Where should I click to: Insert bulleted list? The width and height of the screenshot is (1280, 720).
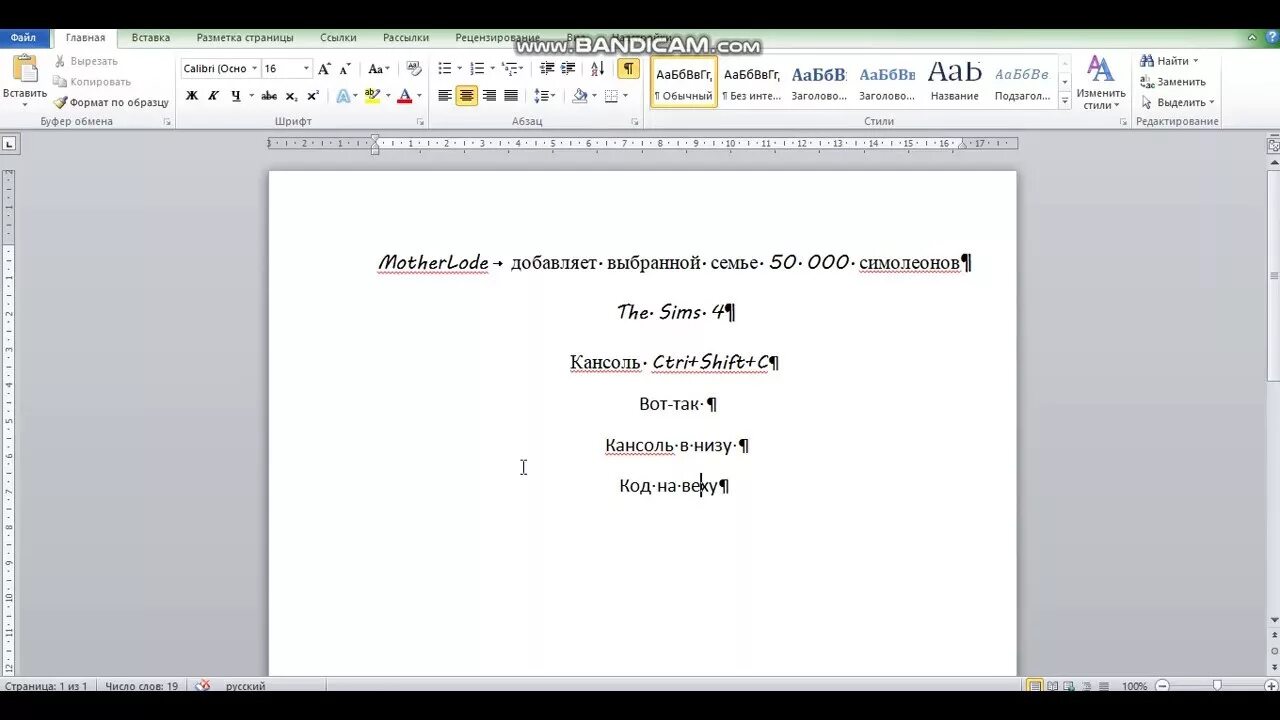(x=445, y=69)
